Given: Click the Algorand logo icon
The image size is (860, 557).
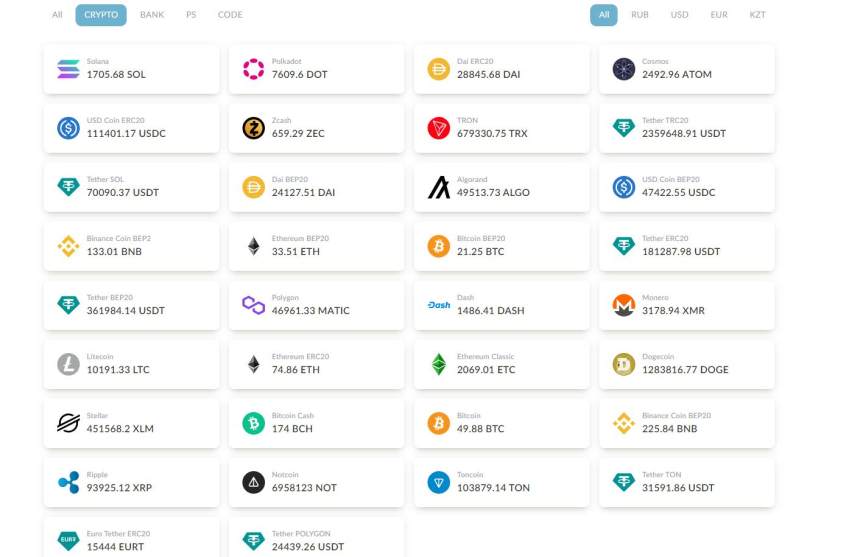Looking at the screenshot, I should (x=439, y=187).
